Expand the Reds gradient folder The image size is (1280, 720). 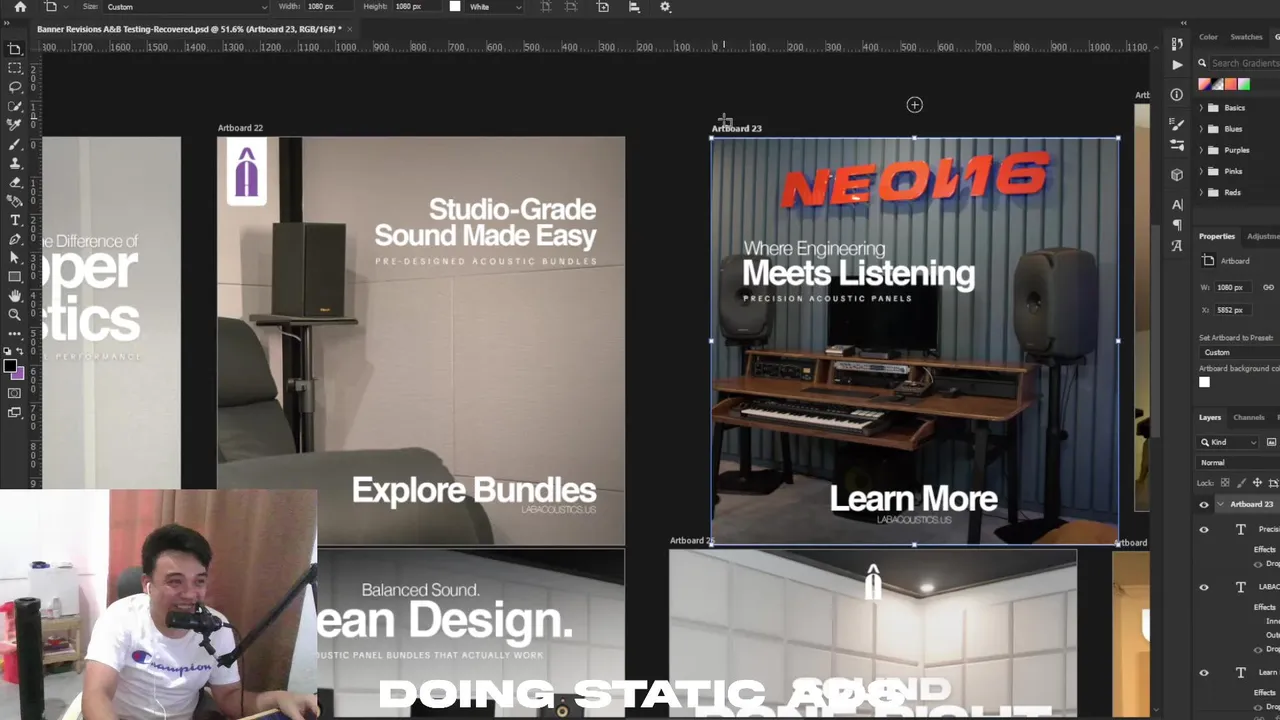pos(1201,192)
